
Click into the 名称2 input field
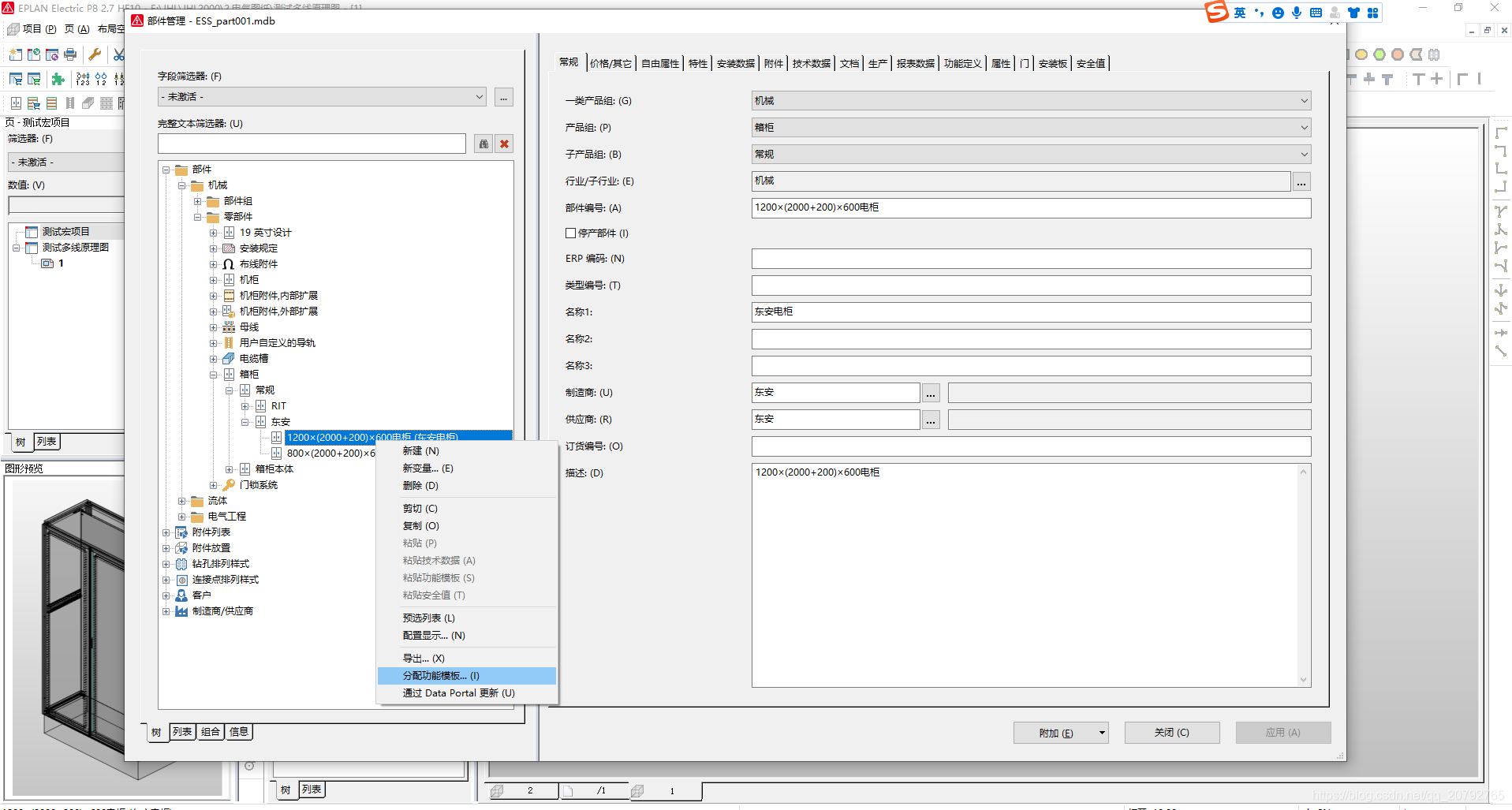(1030, 339)
